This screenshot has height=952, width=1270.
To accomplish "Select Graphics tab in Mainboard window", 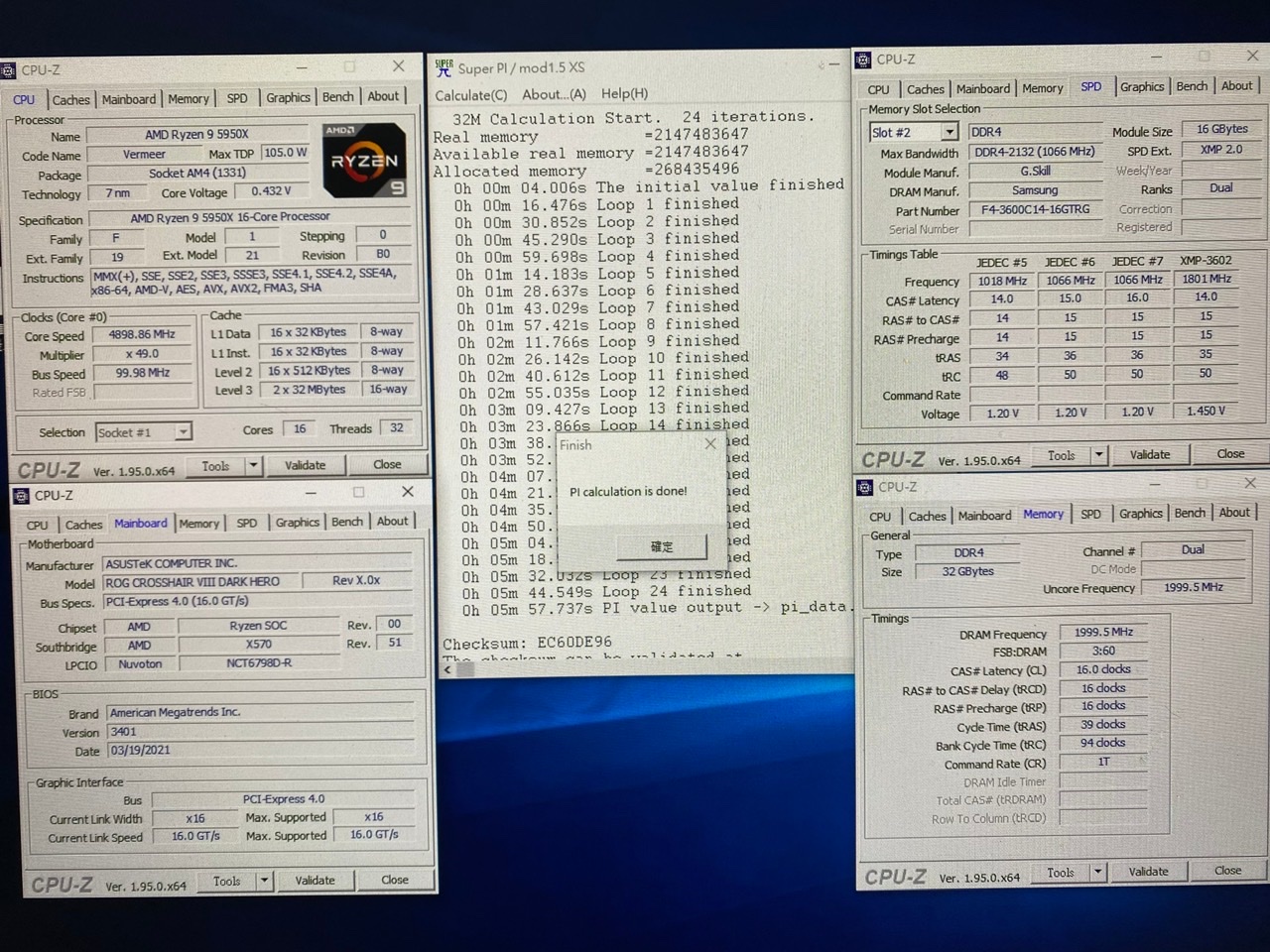I will [297, 522].
